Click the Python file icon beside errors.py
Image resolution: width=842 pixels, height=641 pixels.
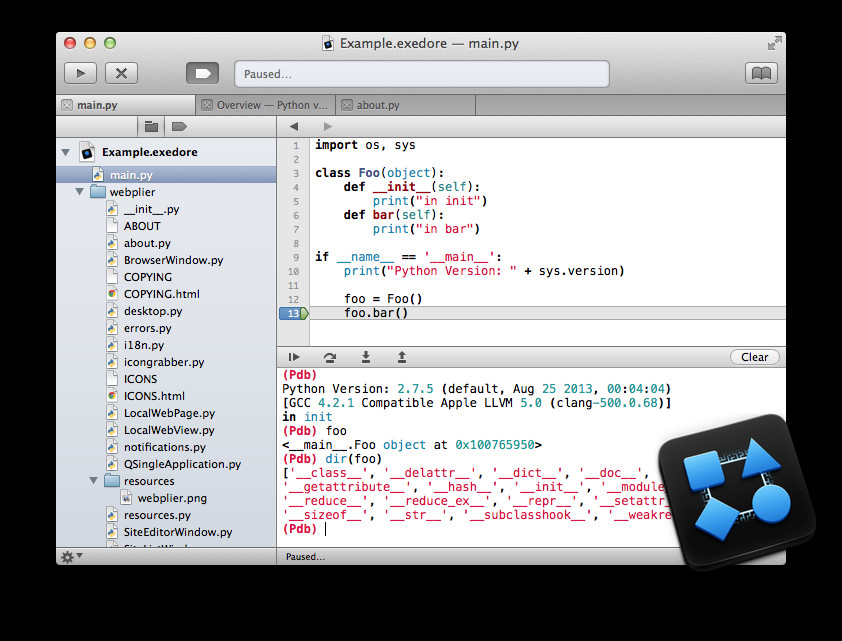tap(112, 328)
